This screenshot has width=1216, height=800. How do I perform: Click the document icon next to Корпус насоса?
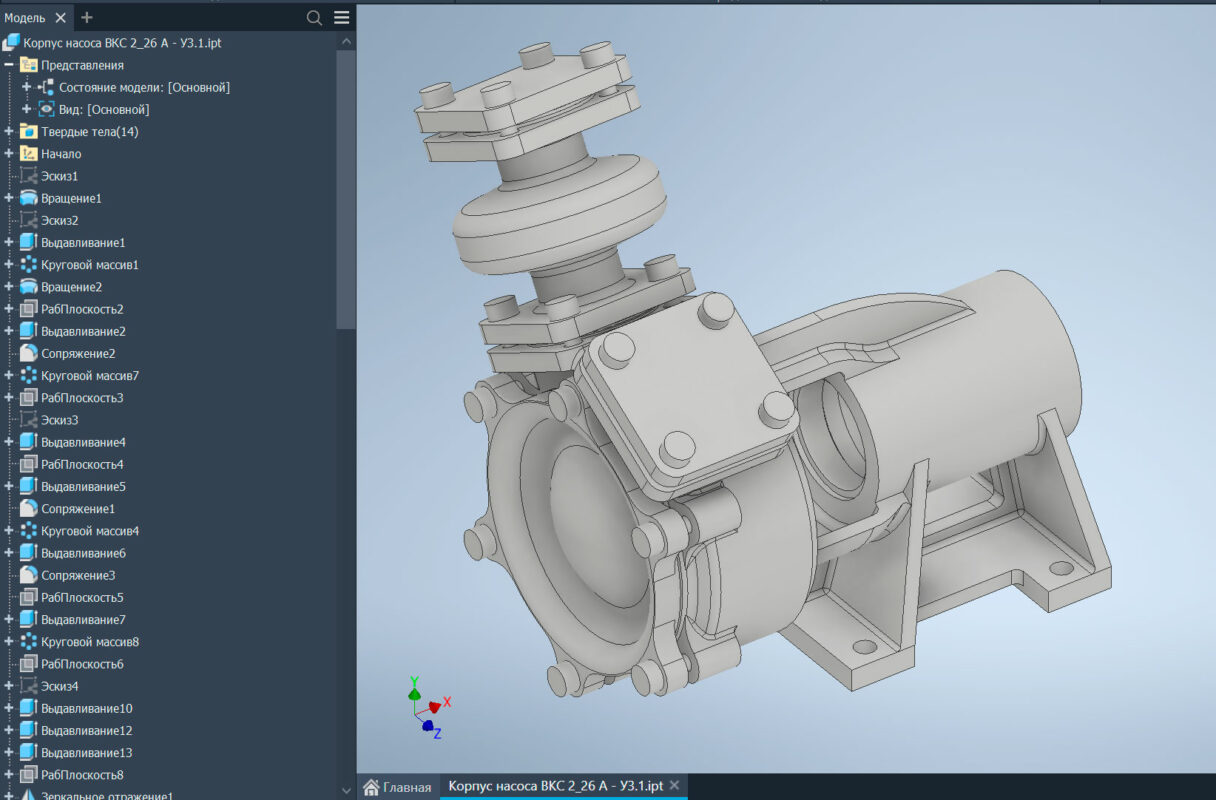(13, 42)
